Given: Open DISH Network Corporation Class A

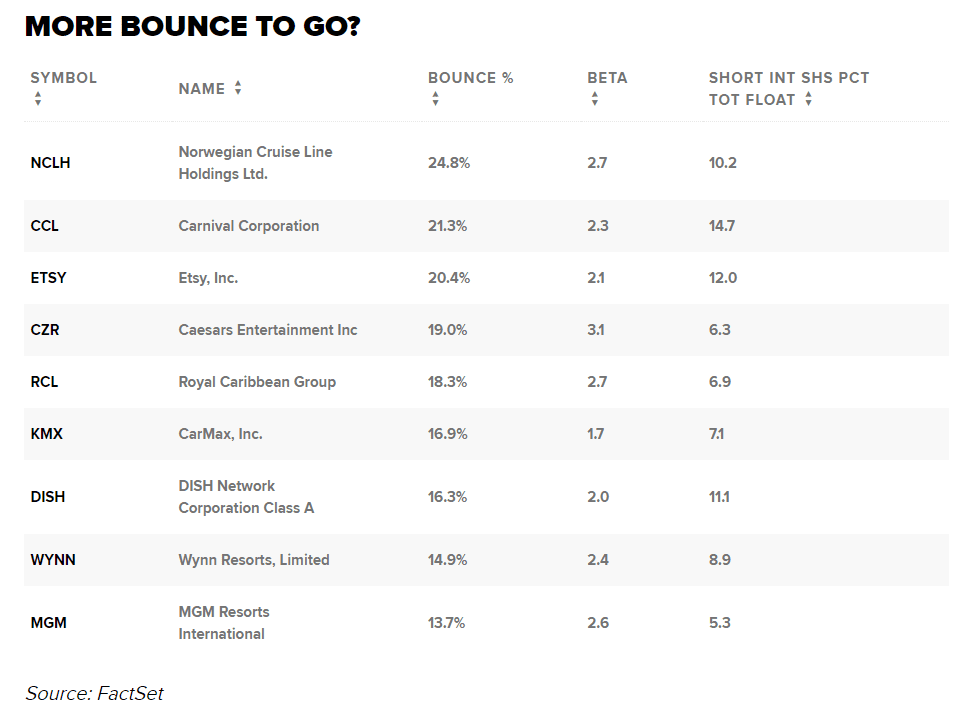Looking at the screenshot, I should point(246,497).
